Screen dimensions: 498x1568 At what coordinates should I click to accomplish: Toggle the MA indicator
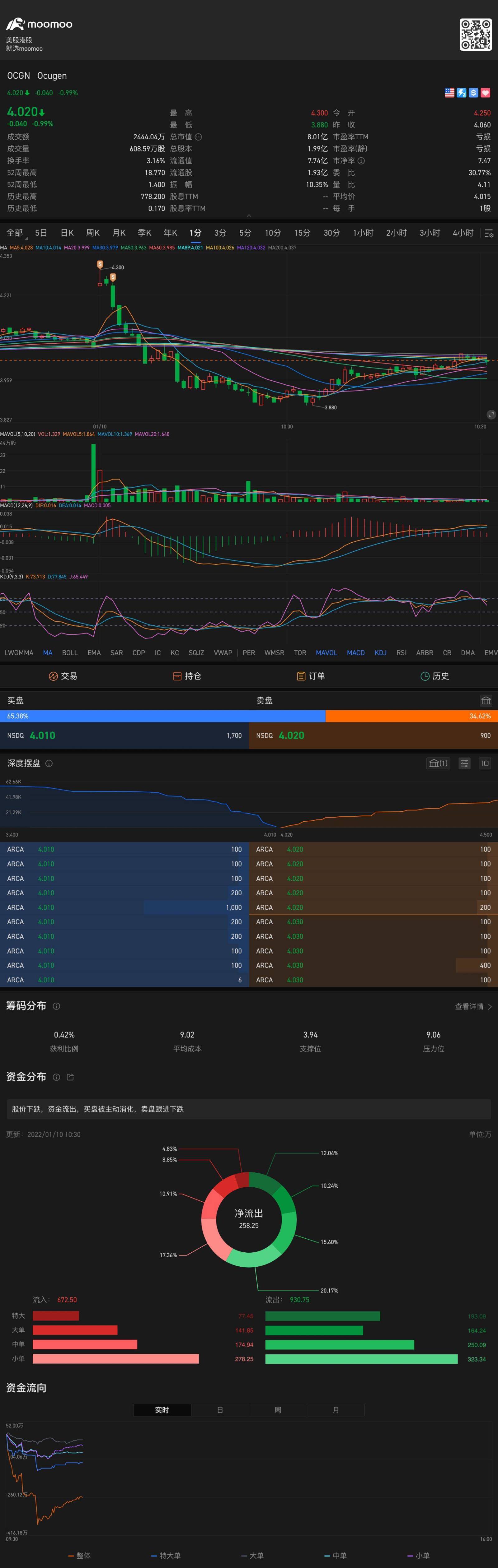48,652
